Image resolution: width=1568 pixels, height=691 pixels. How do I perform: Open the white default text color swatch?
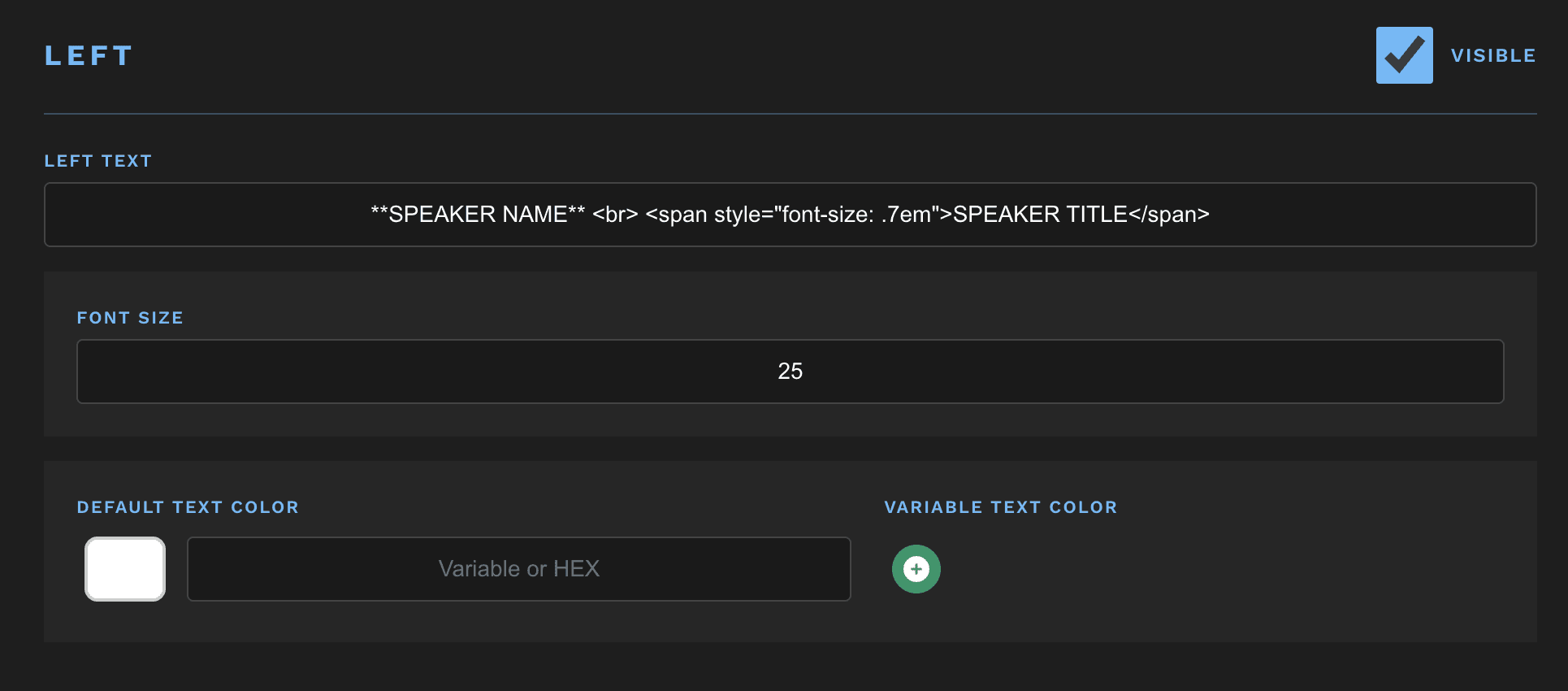[x=125, y=569]
